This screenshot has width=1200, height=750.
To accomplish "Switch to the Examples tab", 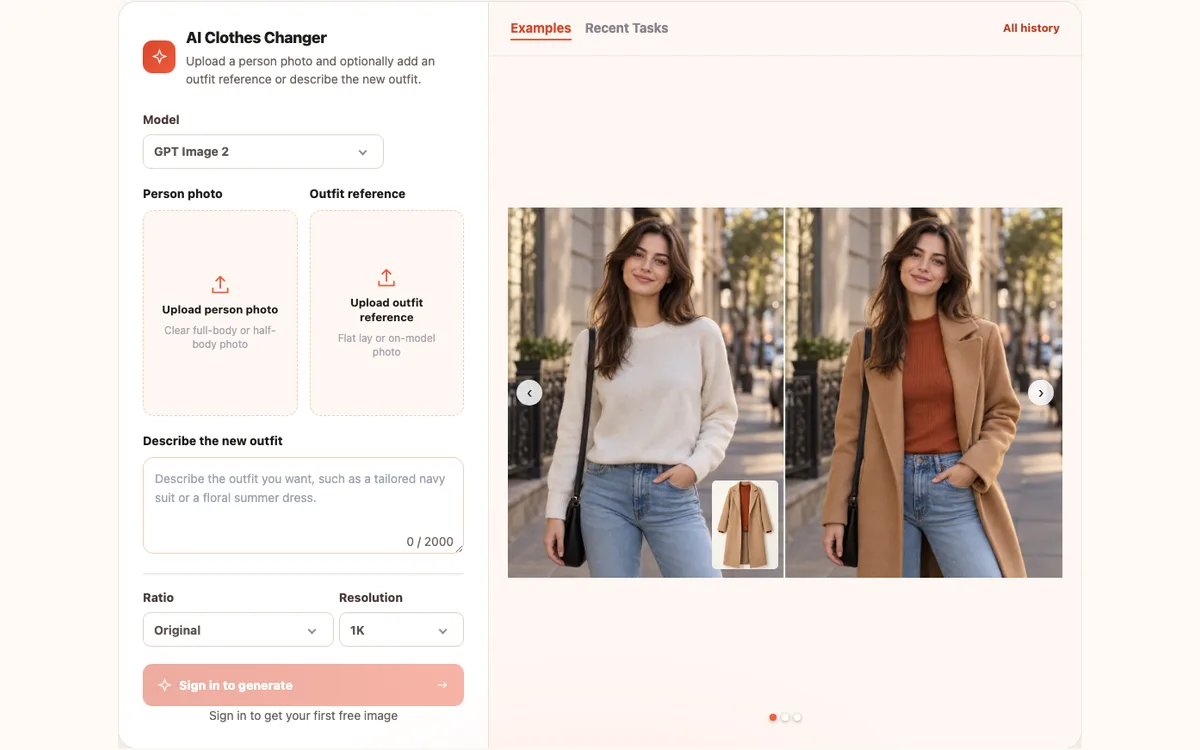I will click(541, 28).
